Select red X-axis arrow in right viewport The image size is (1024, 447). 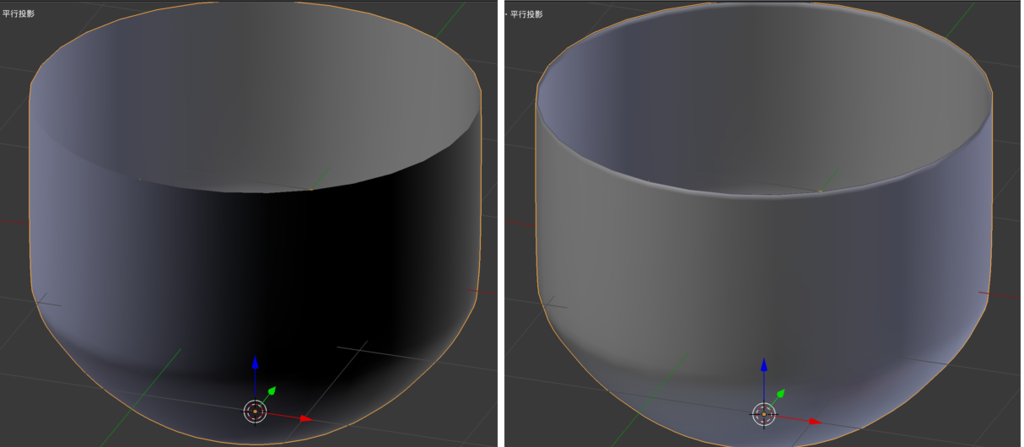tap(814, 422)
